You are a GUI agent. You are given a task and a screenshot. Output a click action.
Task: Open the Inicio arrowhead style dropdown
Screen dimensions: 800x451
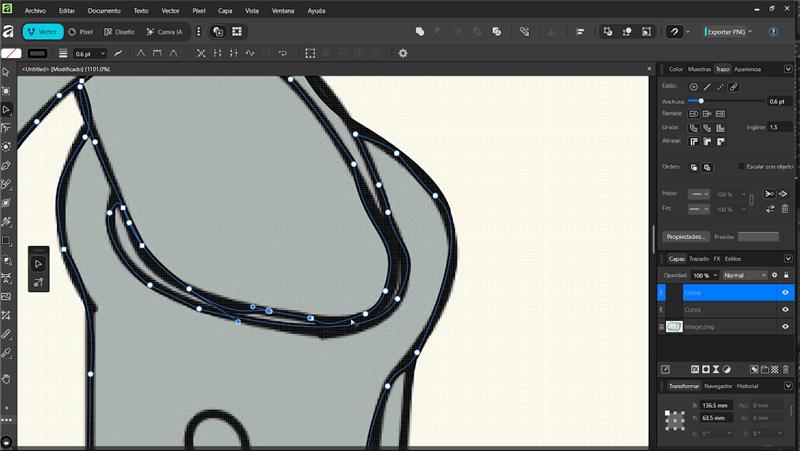[698, 194]
